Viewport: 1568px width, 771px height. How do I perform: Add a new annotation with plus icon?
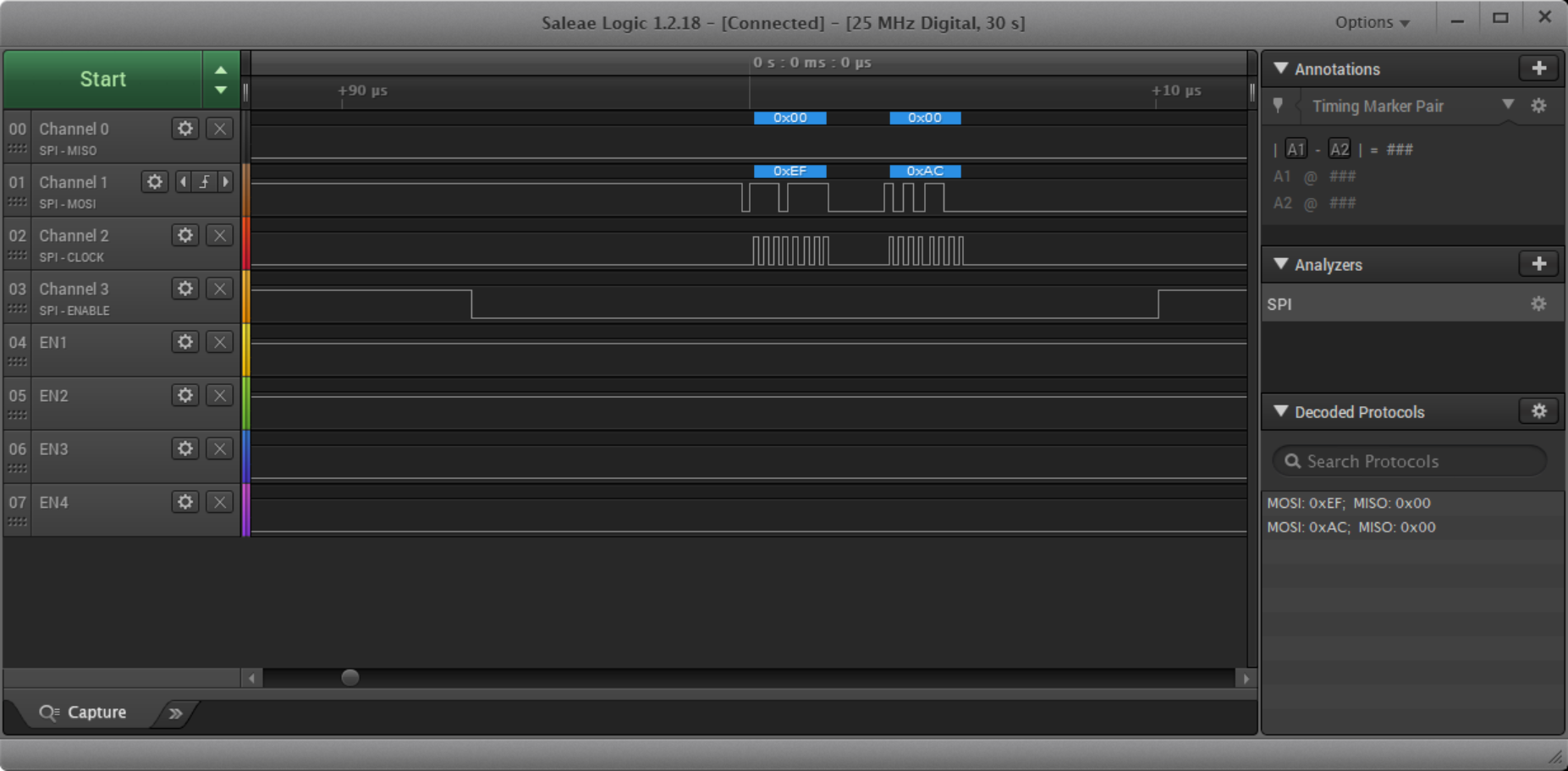(1538, 69)
